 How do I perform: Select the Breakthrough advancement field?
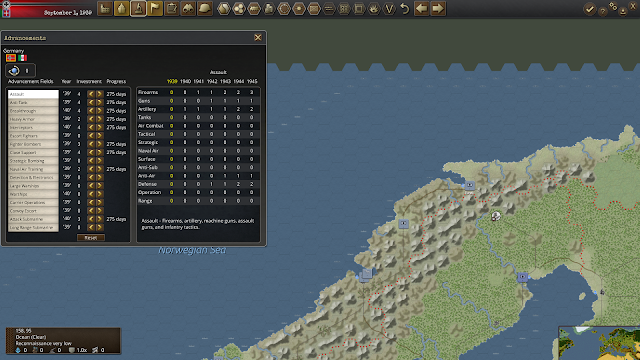point(33,111)
